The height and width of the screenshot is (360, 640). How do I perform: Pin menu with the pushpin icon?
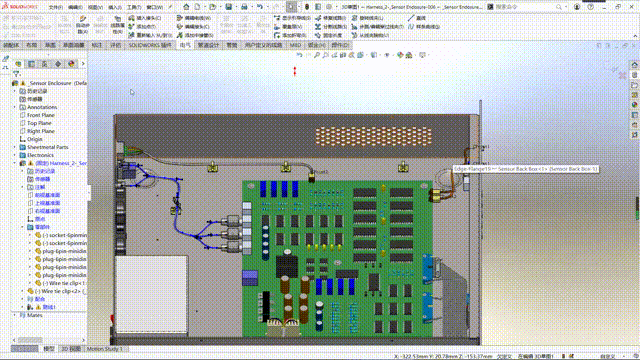click(171, 7)
